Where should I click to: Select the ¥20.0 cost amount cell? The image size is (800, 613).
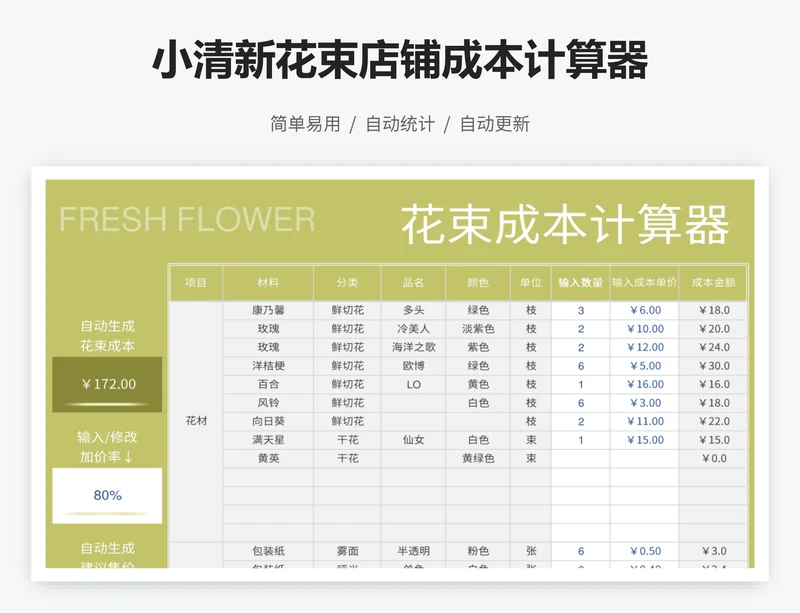(x=713, y=329)
